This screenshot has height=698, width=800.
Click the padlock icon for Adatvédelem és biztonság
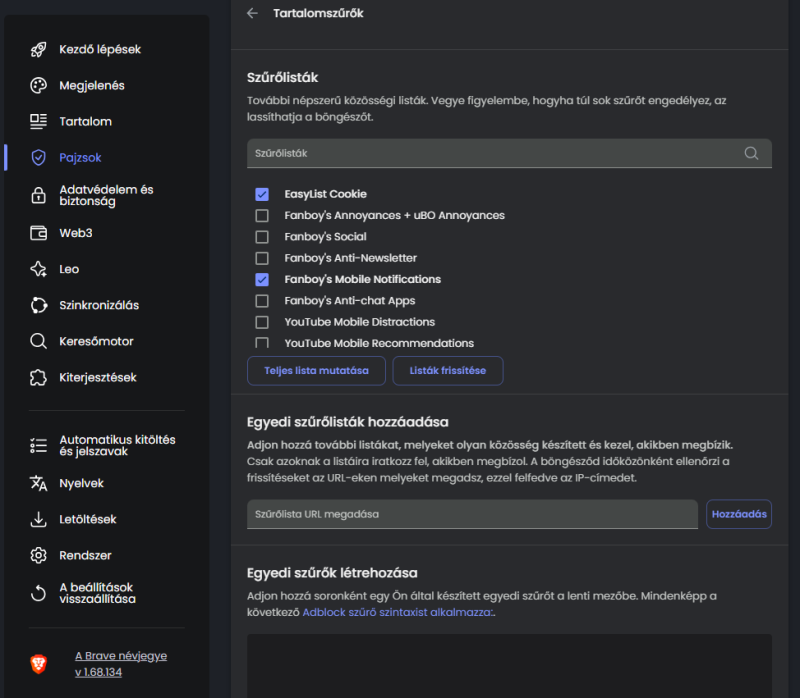[38, 195]
